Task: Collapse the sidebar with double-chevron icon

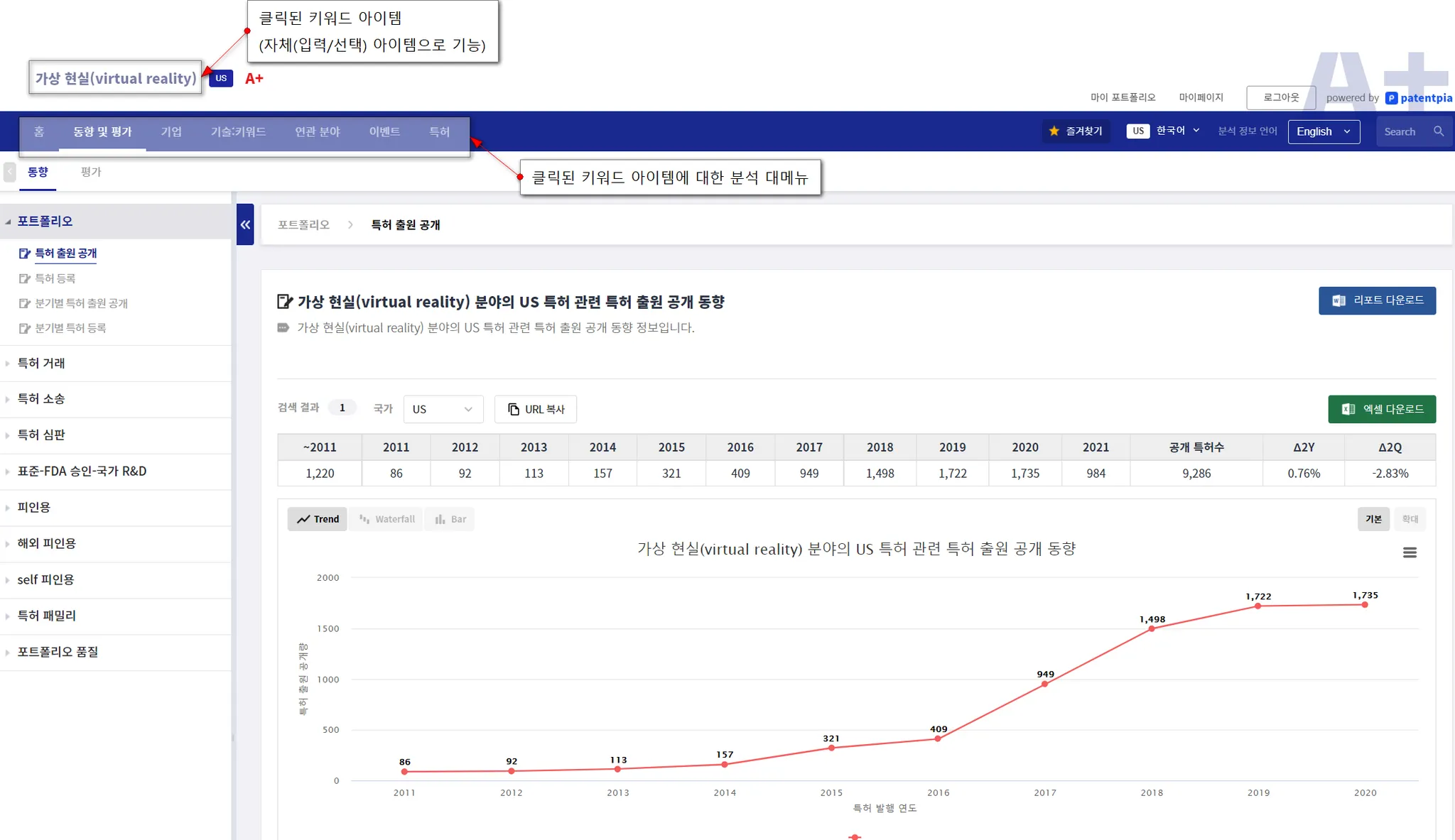Action: 245,224
